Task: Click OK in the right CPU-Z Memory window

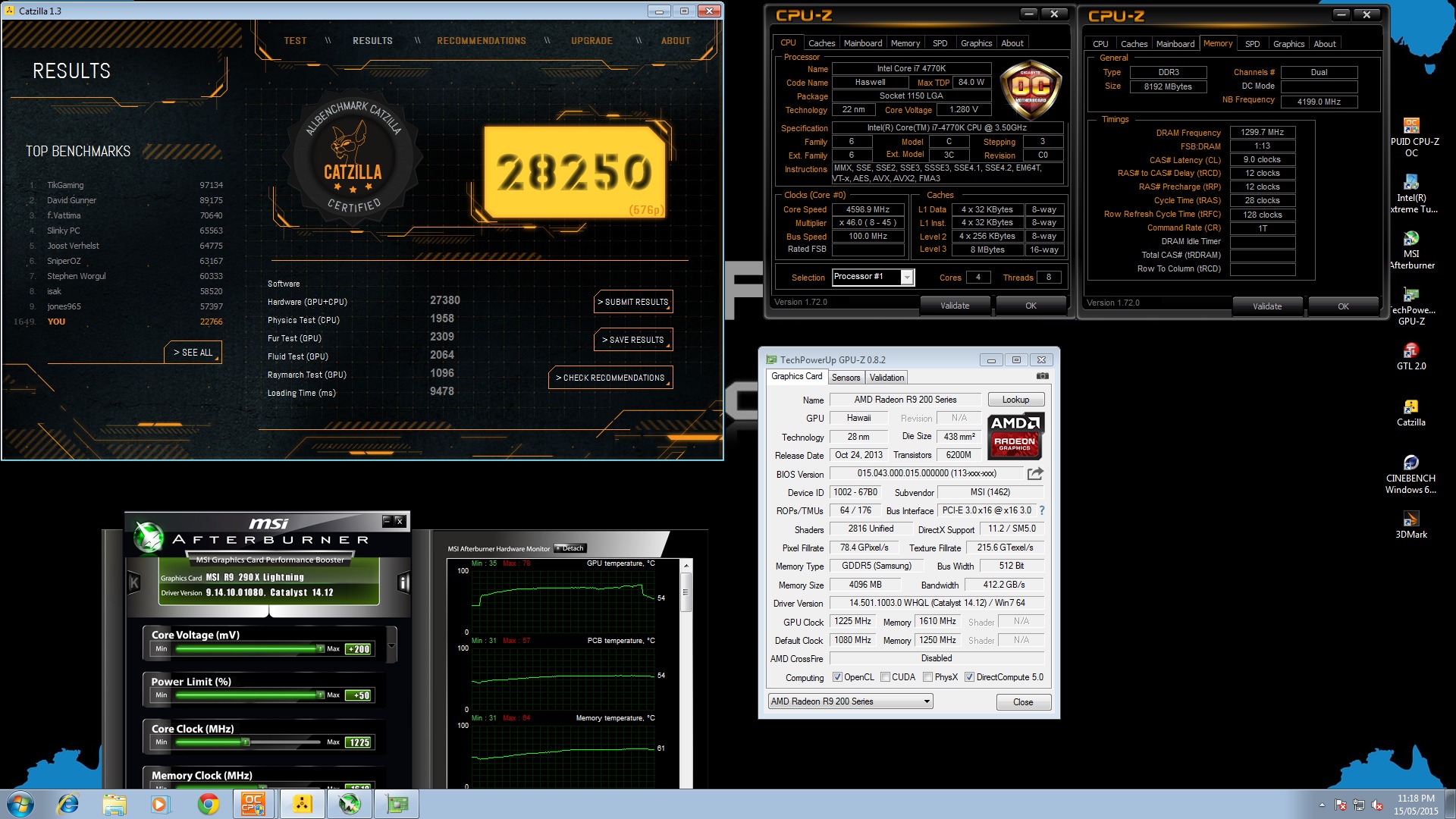Action: point(1343,306)
